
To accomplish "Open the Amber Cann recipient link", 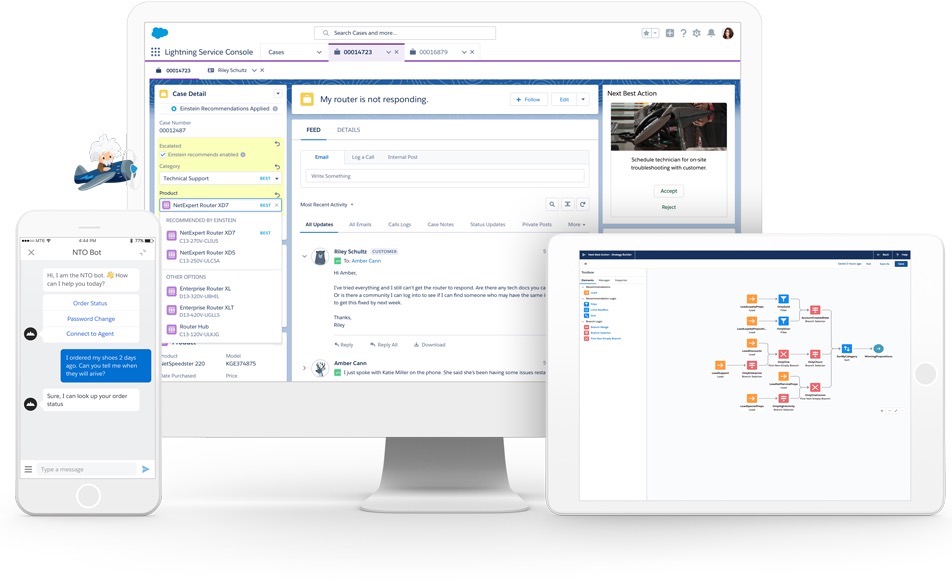I will coord(366,261).
